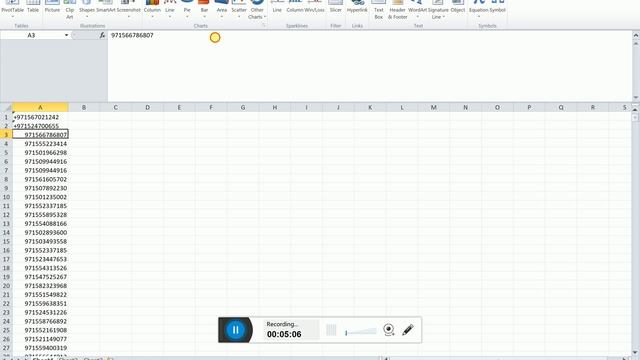640x360 pixels.
Task: Open the Screenshot insert menu
Action: pos(129,9)
